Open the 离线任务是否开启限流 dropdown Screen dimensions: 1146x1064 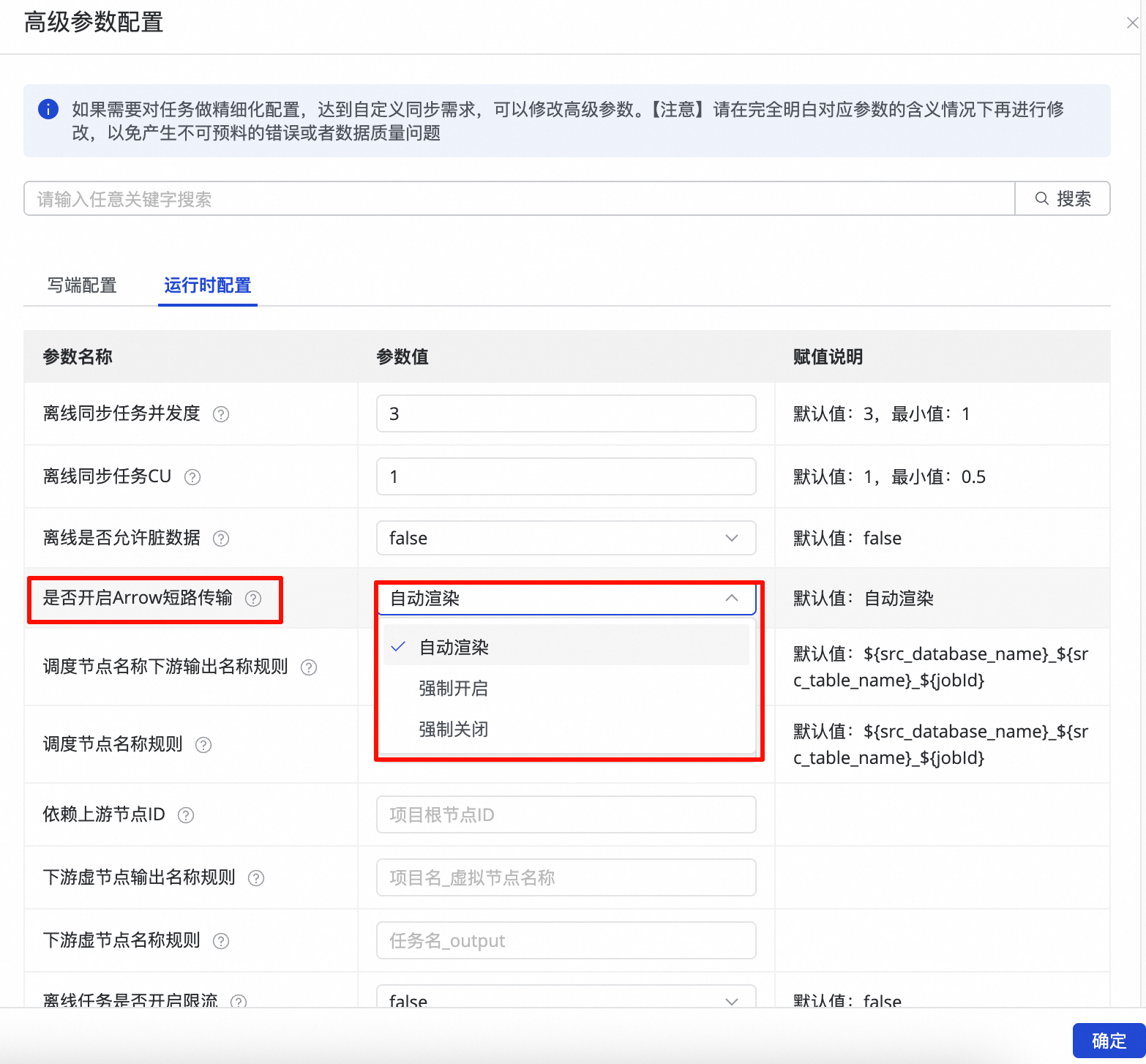566,997
